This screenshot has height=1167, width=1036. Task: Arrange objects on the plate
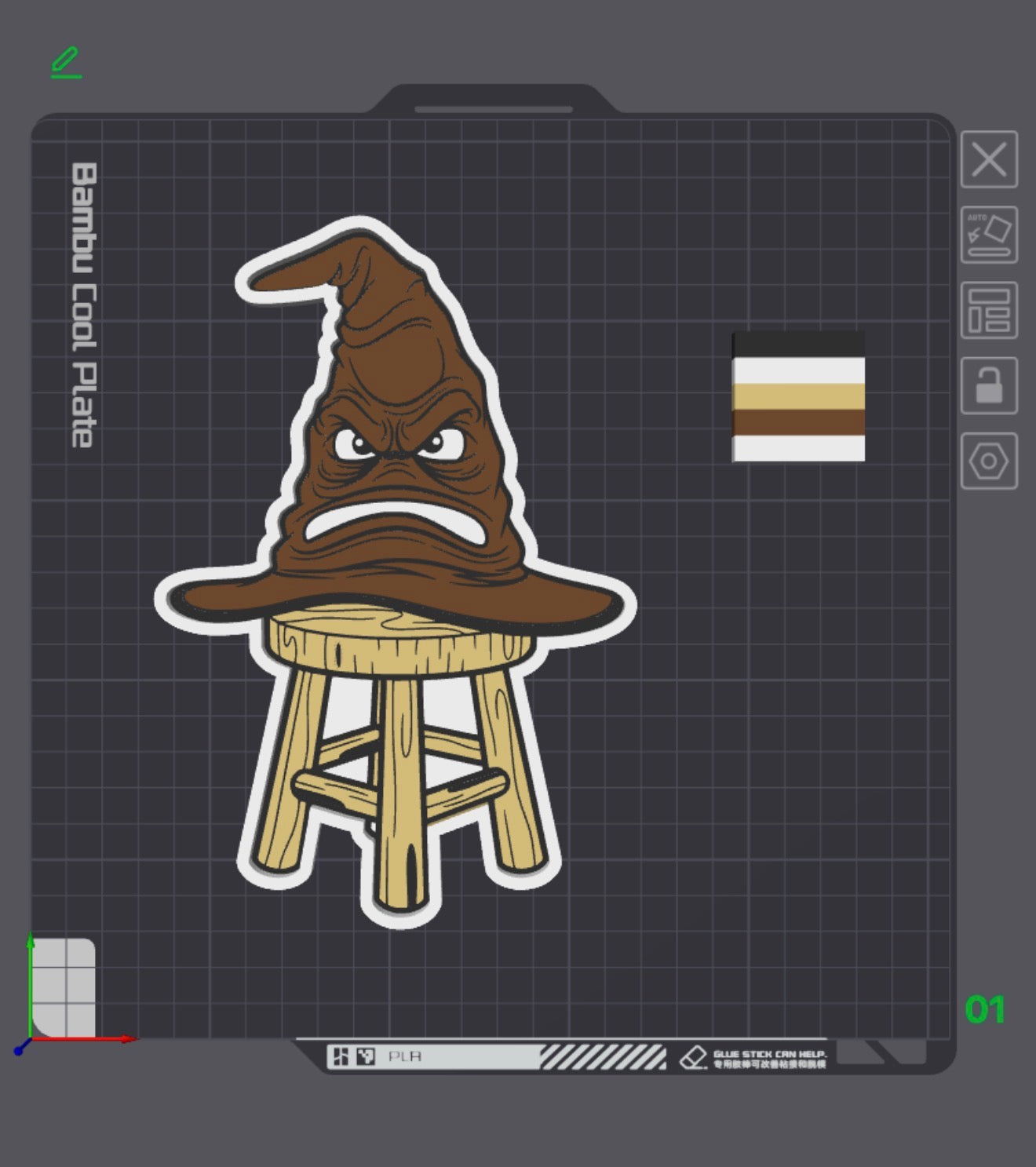coord(989,311)
